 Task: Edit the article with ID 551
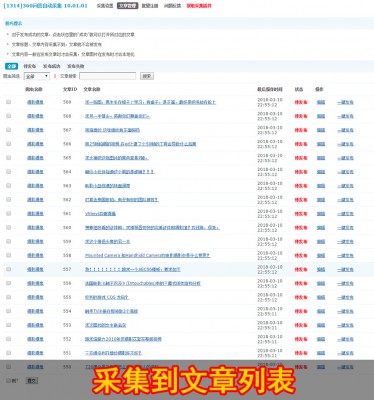[x=321, y=353]
